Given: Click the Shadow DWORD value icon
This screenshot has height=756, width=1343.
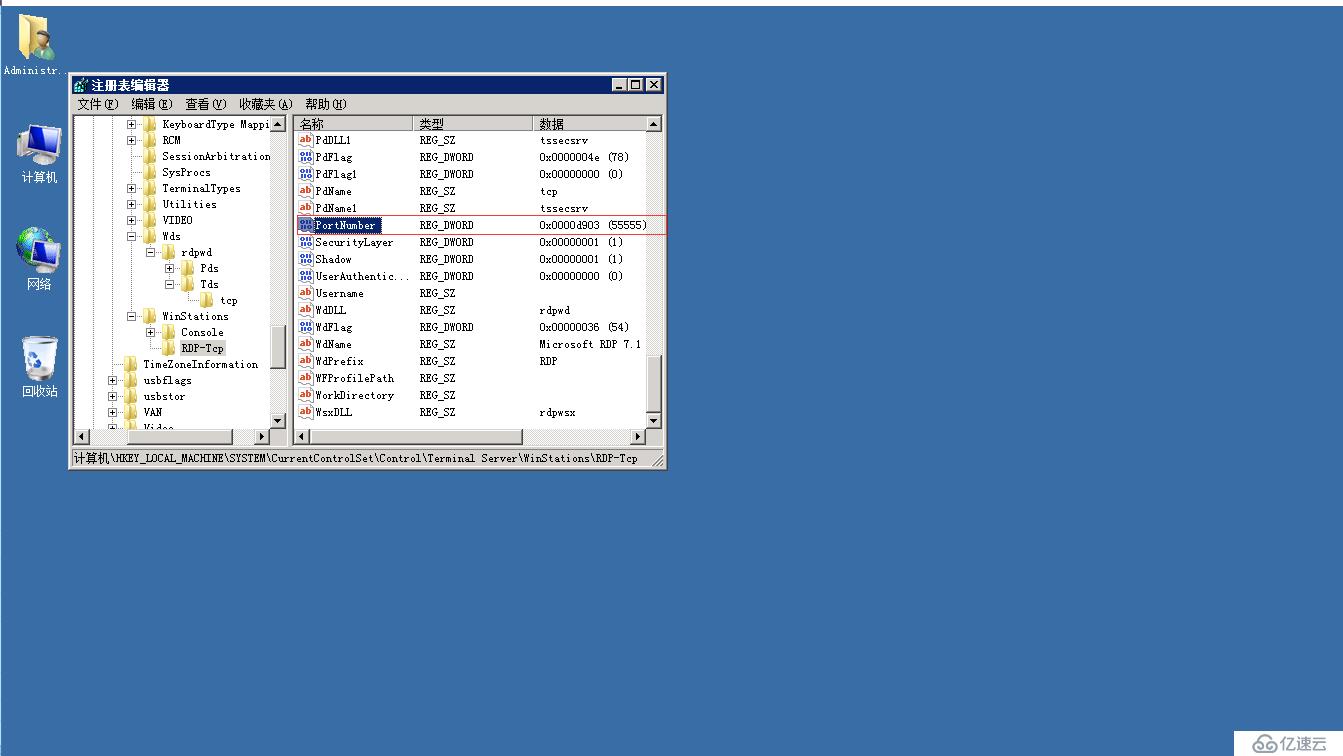Looking at the screenshot, I should pos(306,259).
